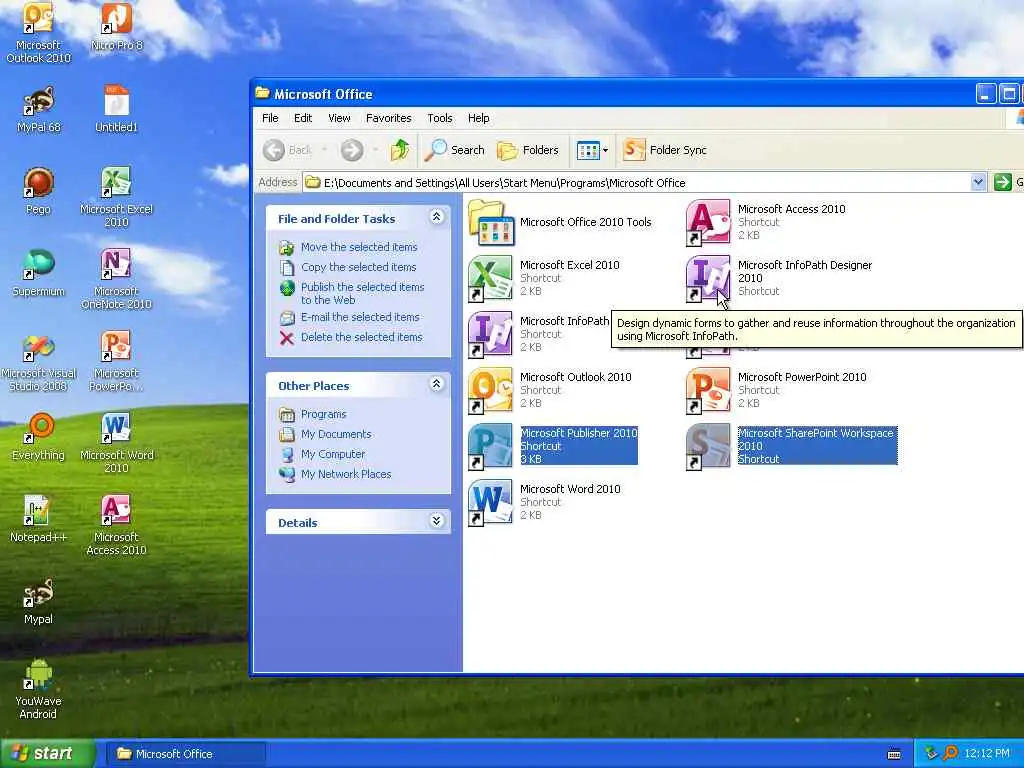Image resolution: width=1024 pixels, height=768 pixels.
Task: Open Microsoft Outlook 2010 desktop shortcut
Action: tap(39, 33)
